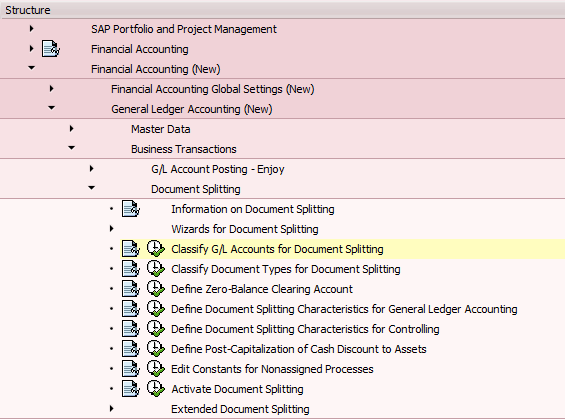
Task: Execute activity icon for Splitting Characteristics for Controlling
Action: 156,329
